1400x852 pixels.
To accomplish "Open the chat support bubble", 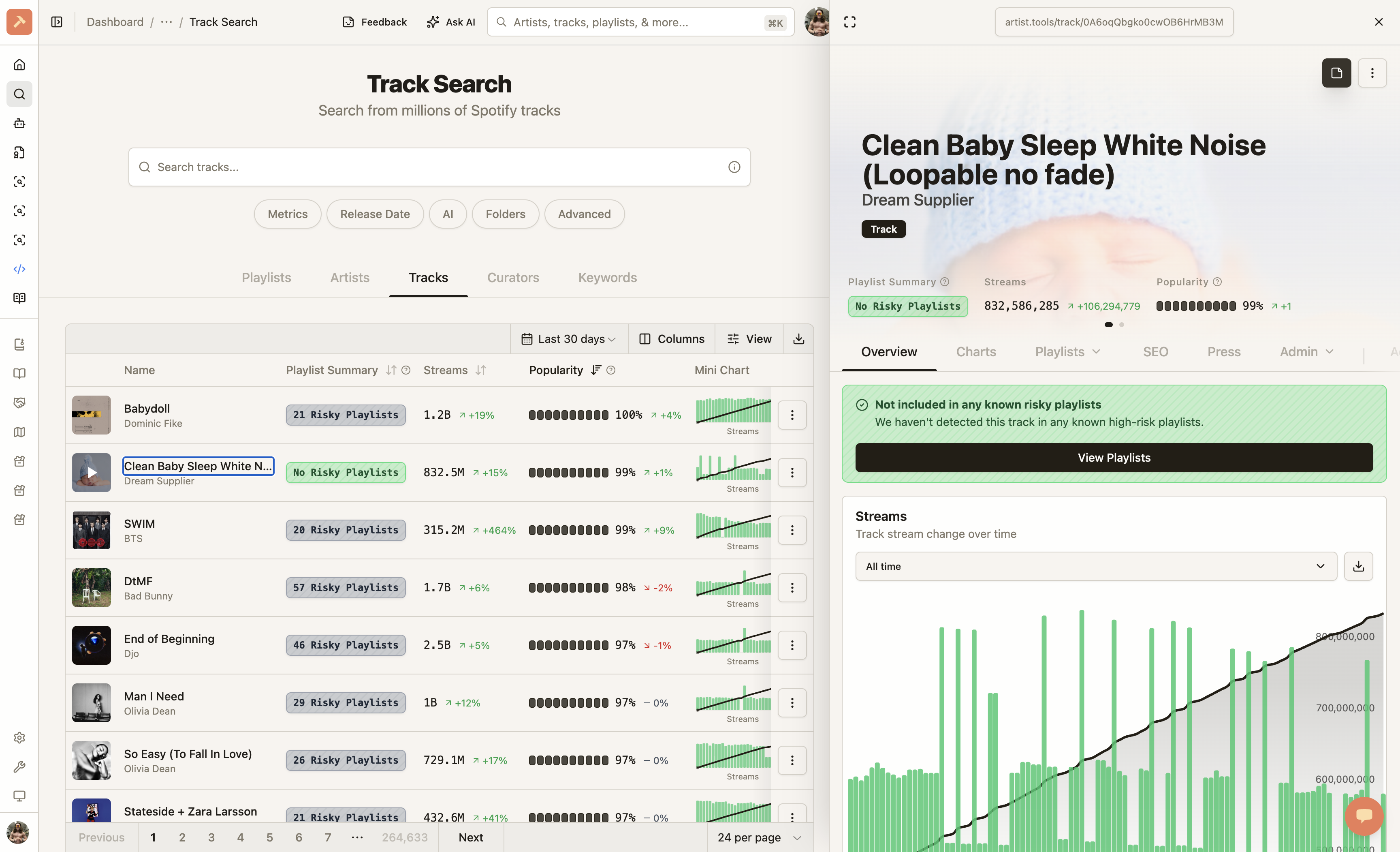I will pyautogui.click(x=1364, y=816).
